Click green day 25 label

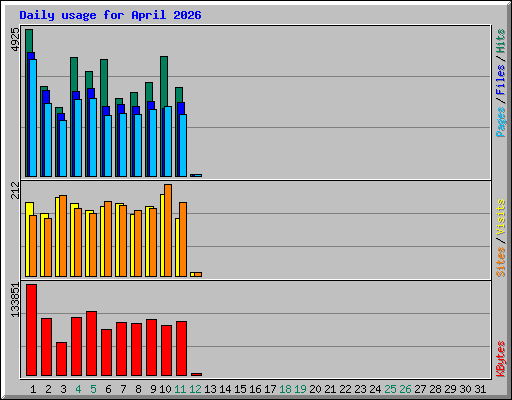point(390,389)
